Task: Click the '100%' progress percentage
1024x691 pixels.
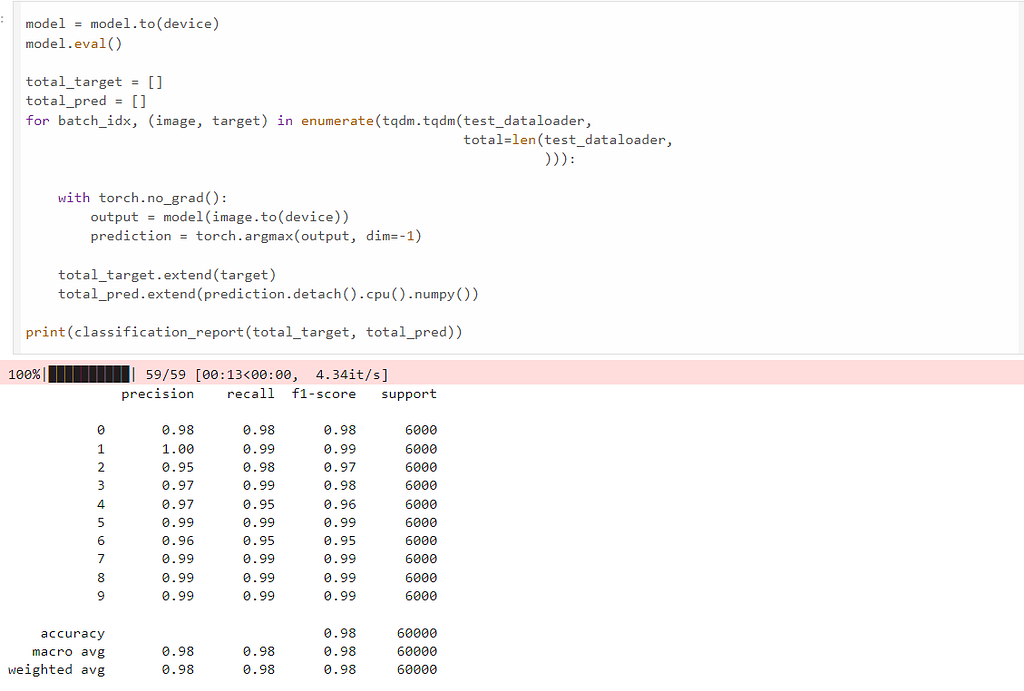Action: pos(24,374)
